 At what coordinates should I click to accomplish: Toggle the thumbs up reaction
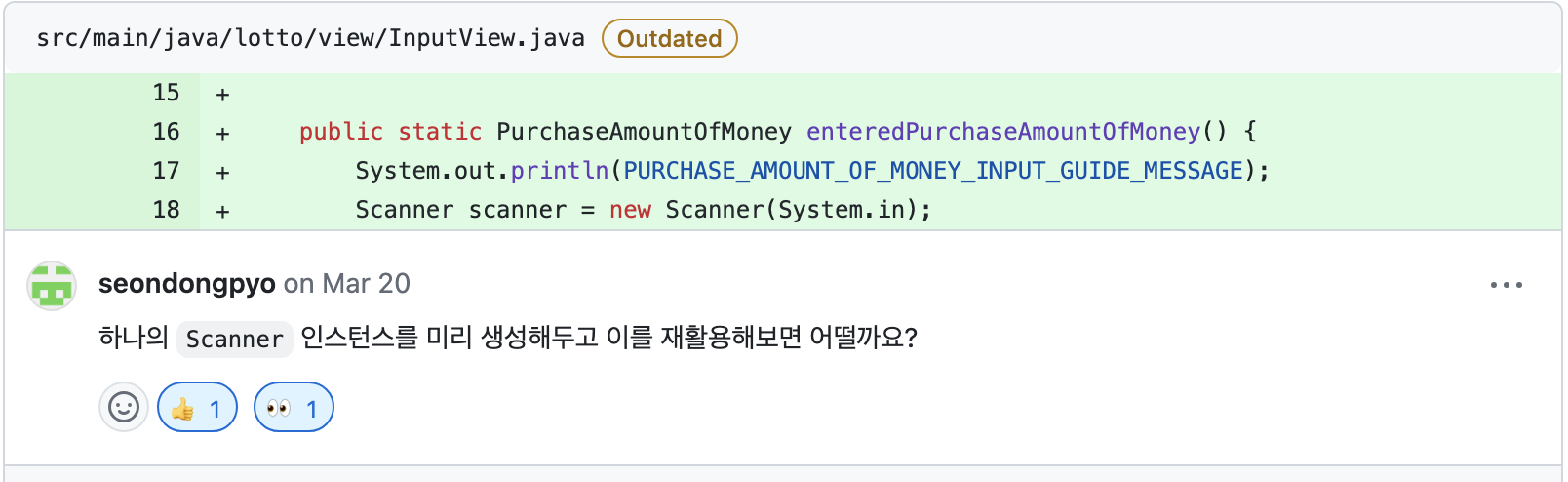pyautogui.click(x=197, y=407)
